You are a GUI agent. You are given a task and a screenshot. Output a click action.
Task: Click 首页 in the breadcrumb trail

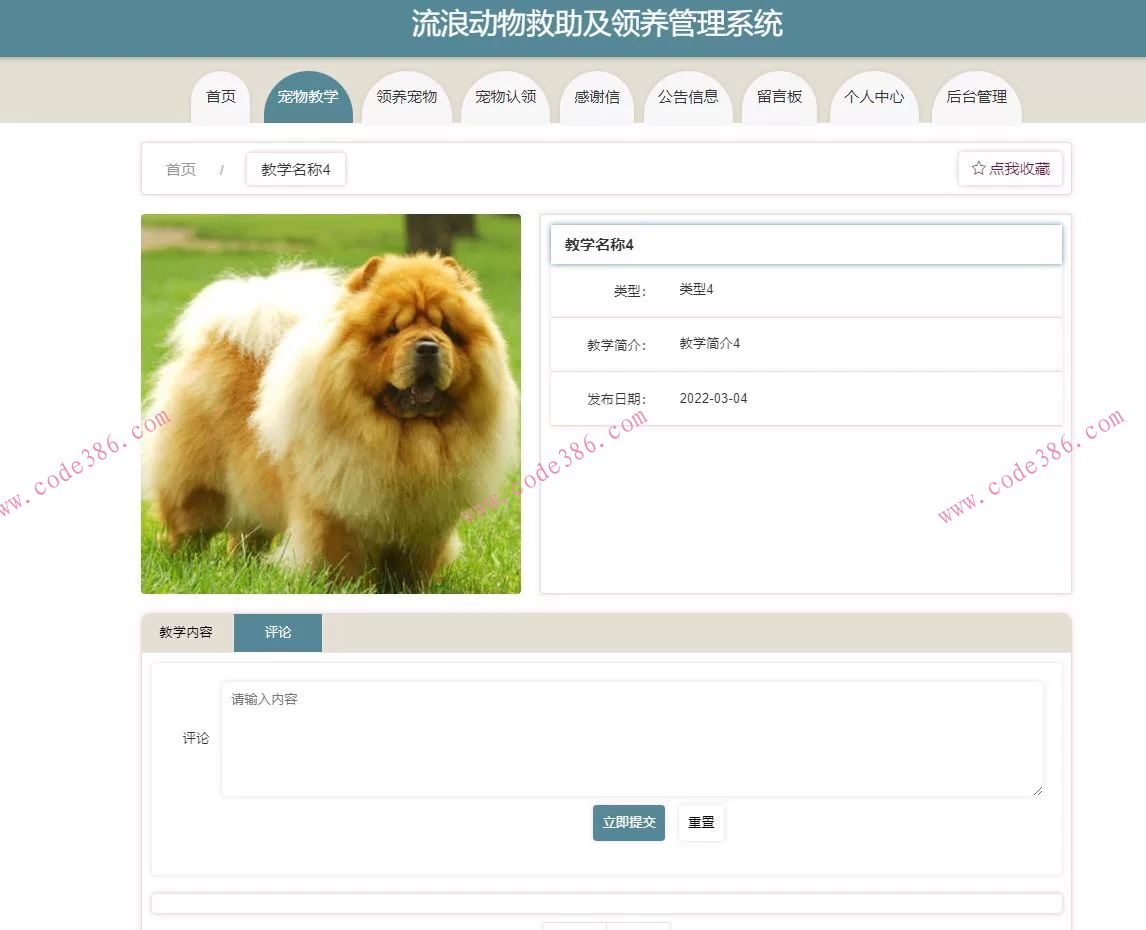tap(180, 169)
